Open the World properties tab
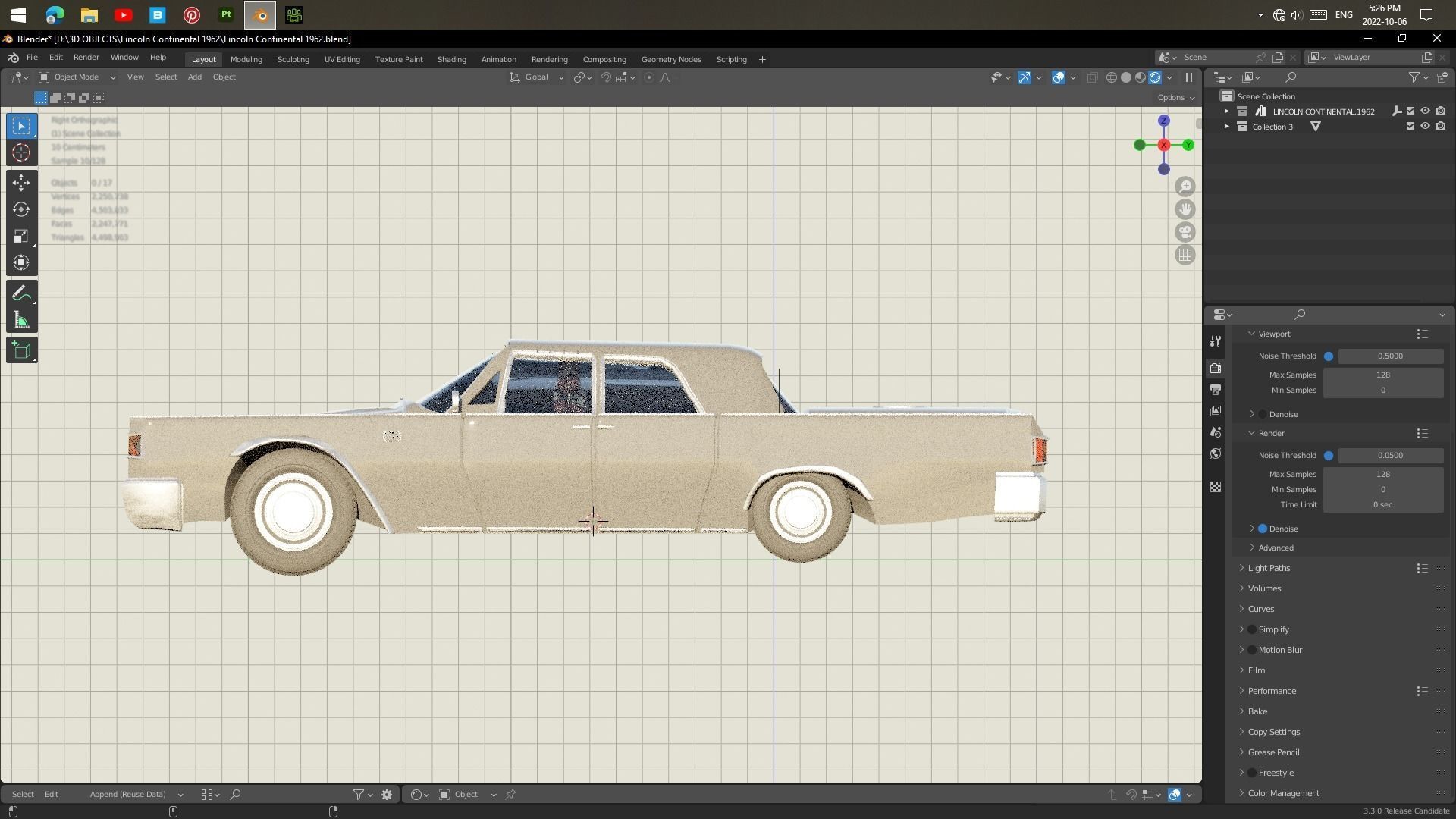Image resolution: width=1456 pixels, height=819 pixels. click(x=1216, y=453)
